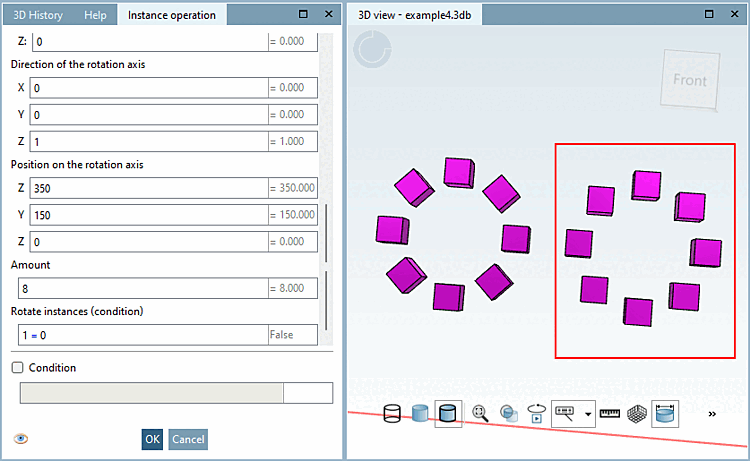750x461 pixels.
Task: Click the 'Amount' label
Action: 31,265
